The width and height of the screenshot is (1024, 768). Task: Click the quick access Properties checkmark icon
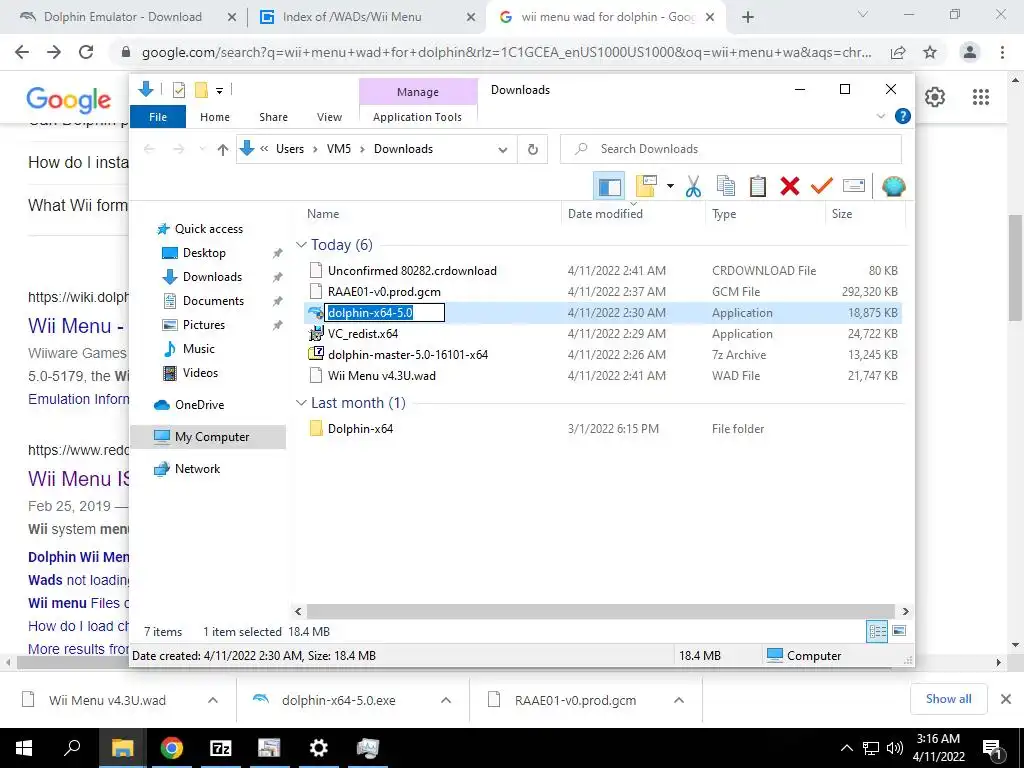(178, 90)
